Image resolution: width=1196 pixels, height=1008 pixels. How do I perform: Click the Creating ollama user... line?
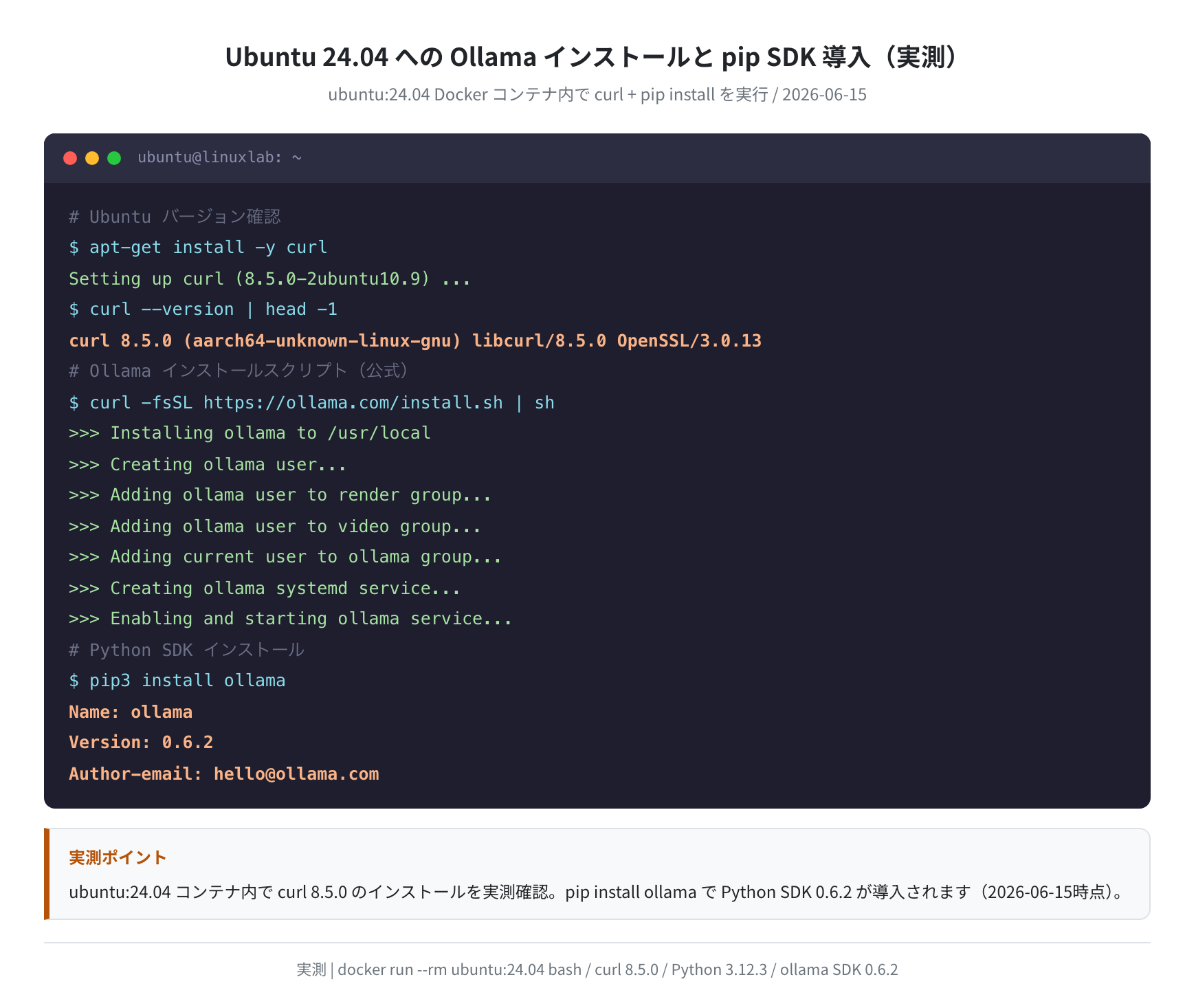click(x=208, y=464)
